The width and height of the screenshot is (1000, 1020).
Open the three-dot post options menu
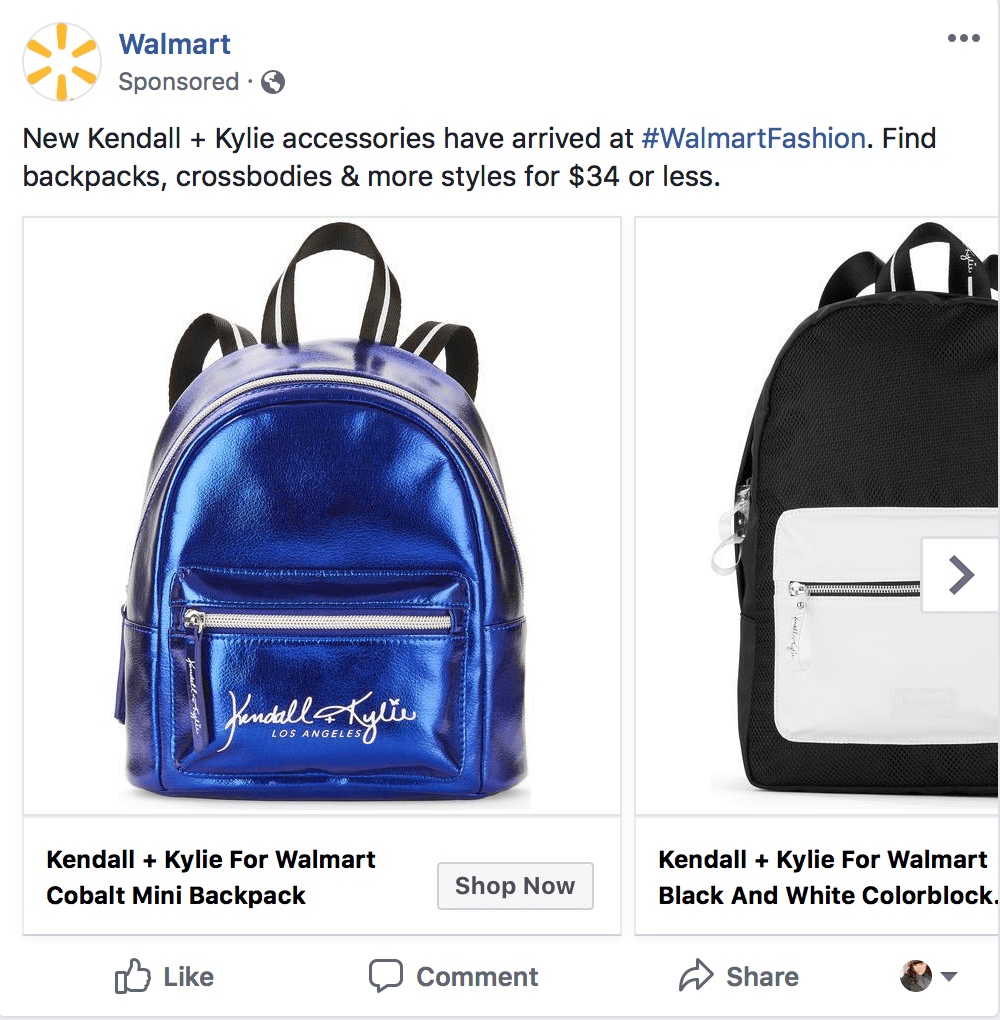coord(963,39)
